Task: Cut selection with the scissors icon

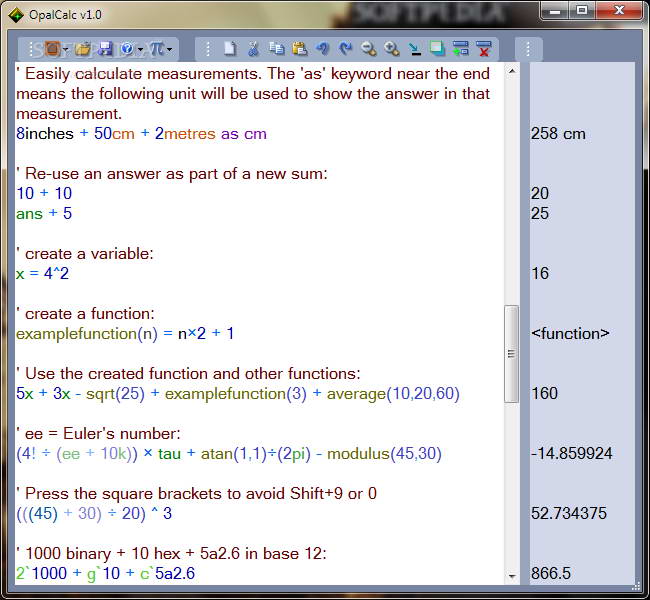Action: [253, 49]
